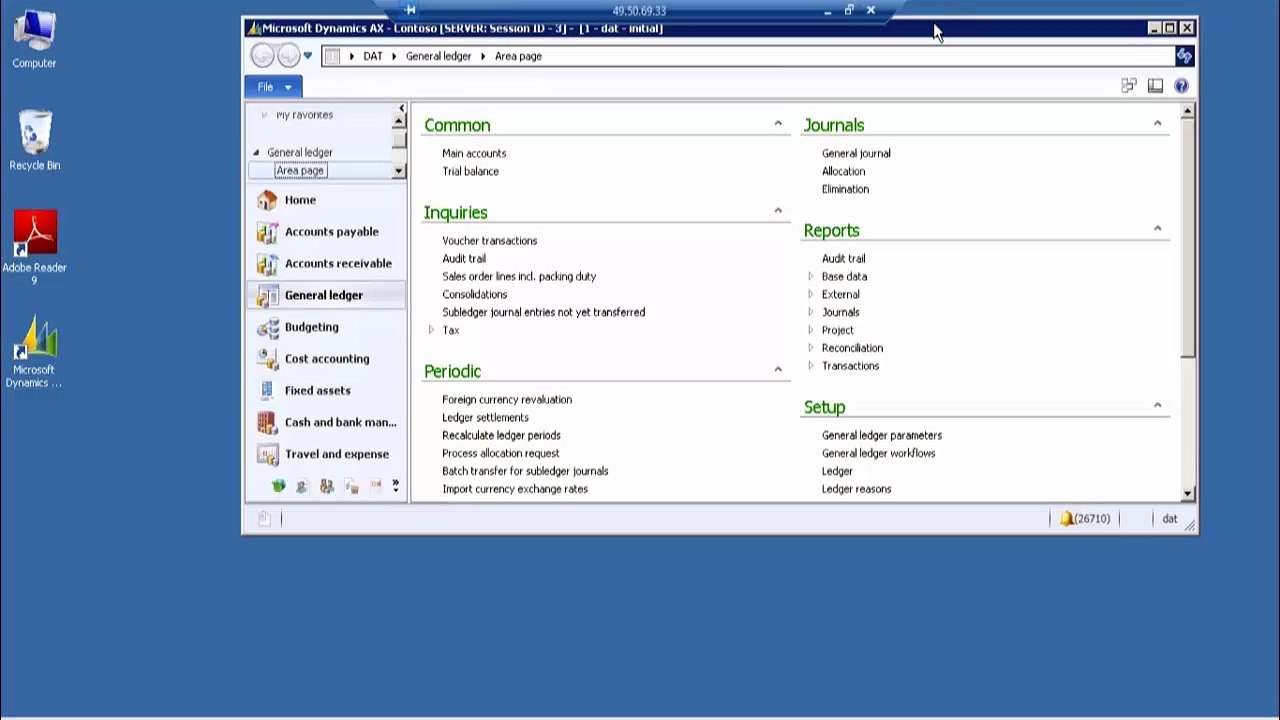Click the General ledger module icon
Viewport: 1280px width, 720px height.
(x=267, y=296)
